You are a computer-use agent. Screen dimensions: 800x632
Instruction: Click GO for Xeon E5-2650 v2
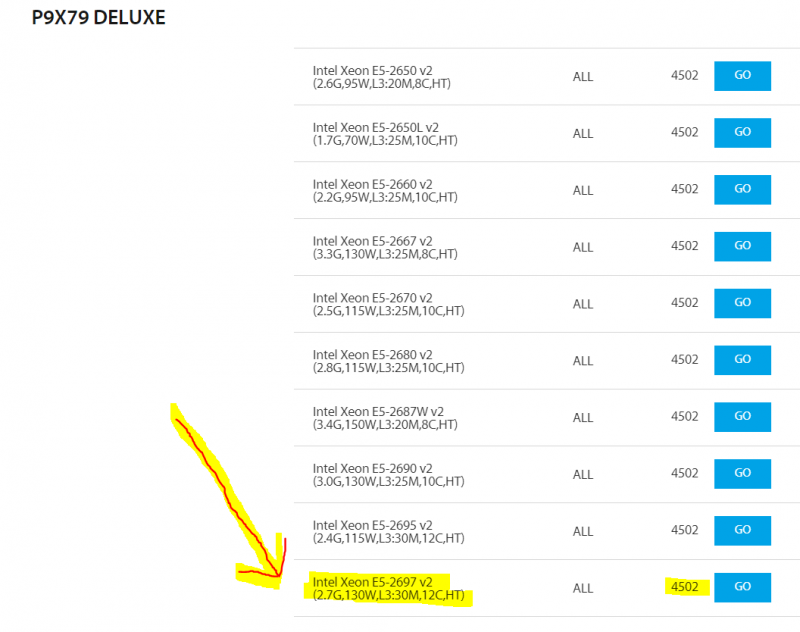742,76
